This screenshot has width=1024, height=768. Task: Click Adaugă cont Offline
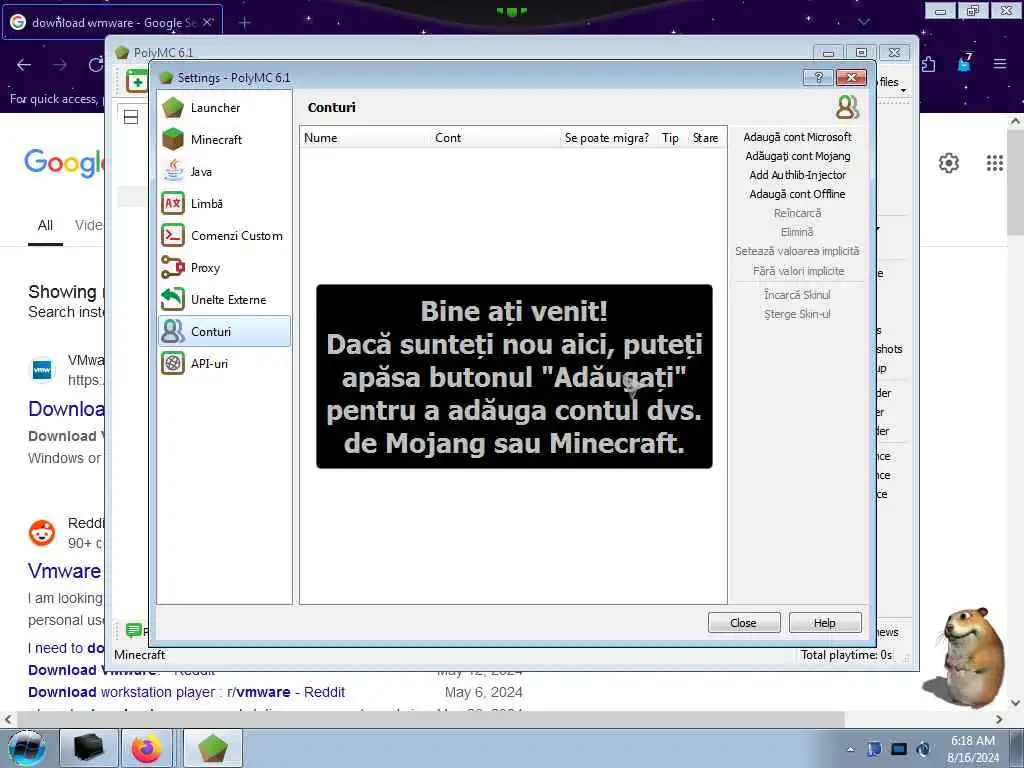[x=797, y=194]
